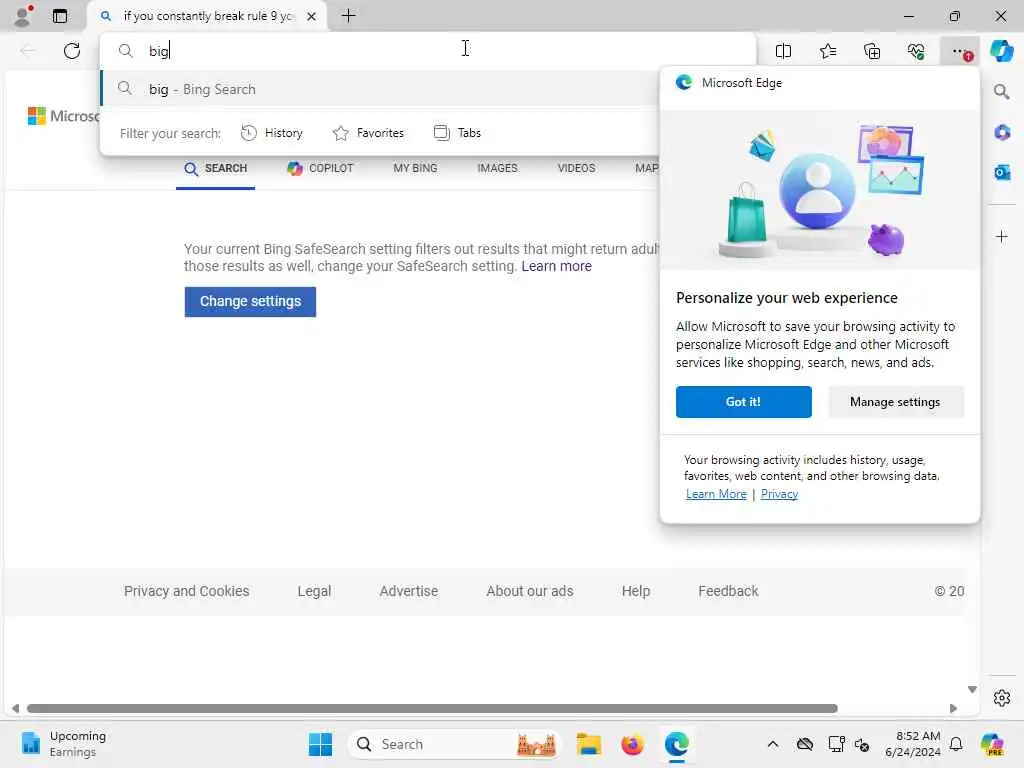Click the Got it! button

coord(743,402)
